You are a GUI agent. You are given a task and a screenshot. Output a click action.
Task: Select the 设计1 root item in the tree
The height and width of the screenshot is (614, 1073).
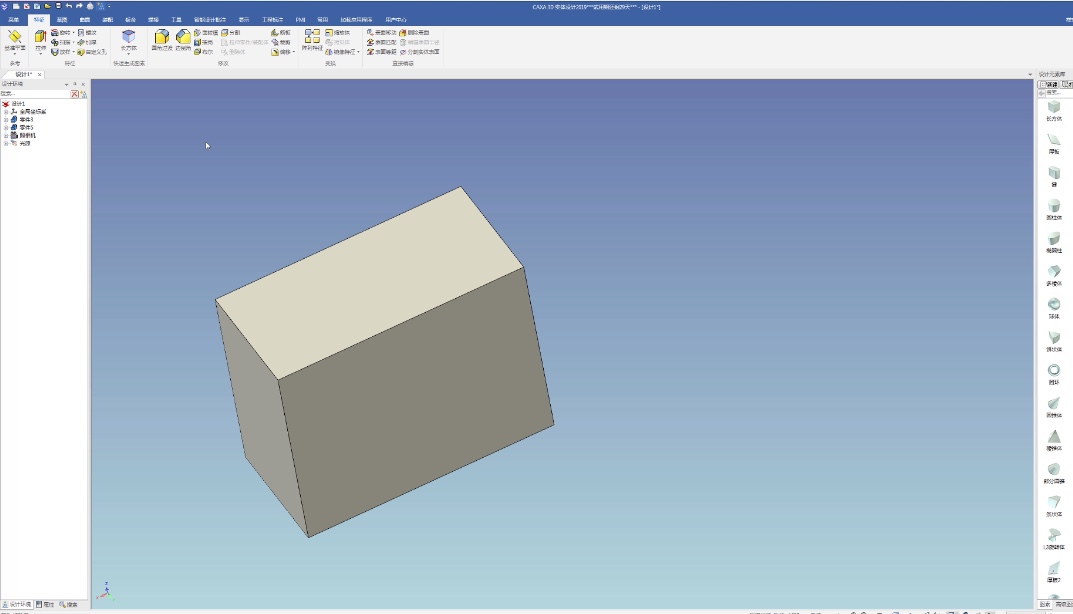pos(19,103)
